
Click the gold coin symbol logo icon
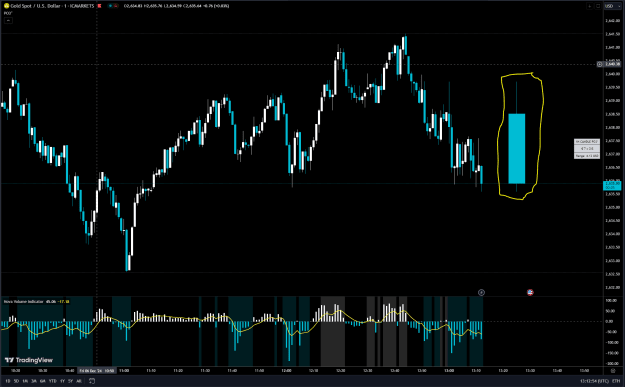pyautogui.click(x=6, y=6)
